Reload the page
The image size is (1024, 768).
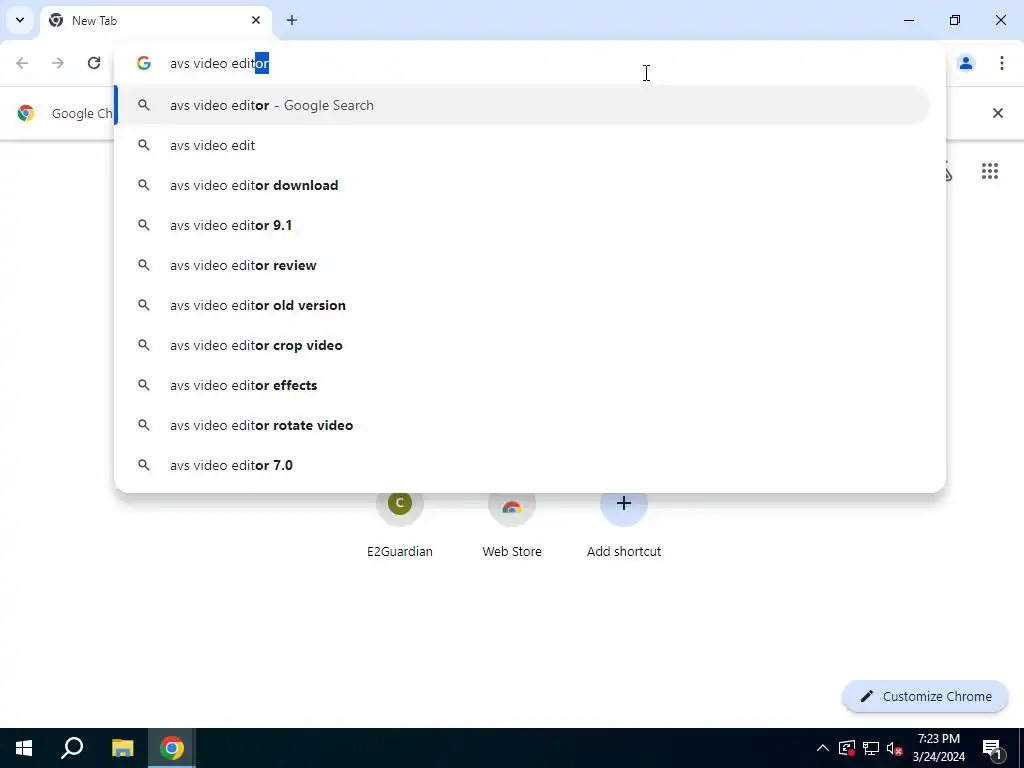(x=94, y=63)
